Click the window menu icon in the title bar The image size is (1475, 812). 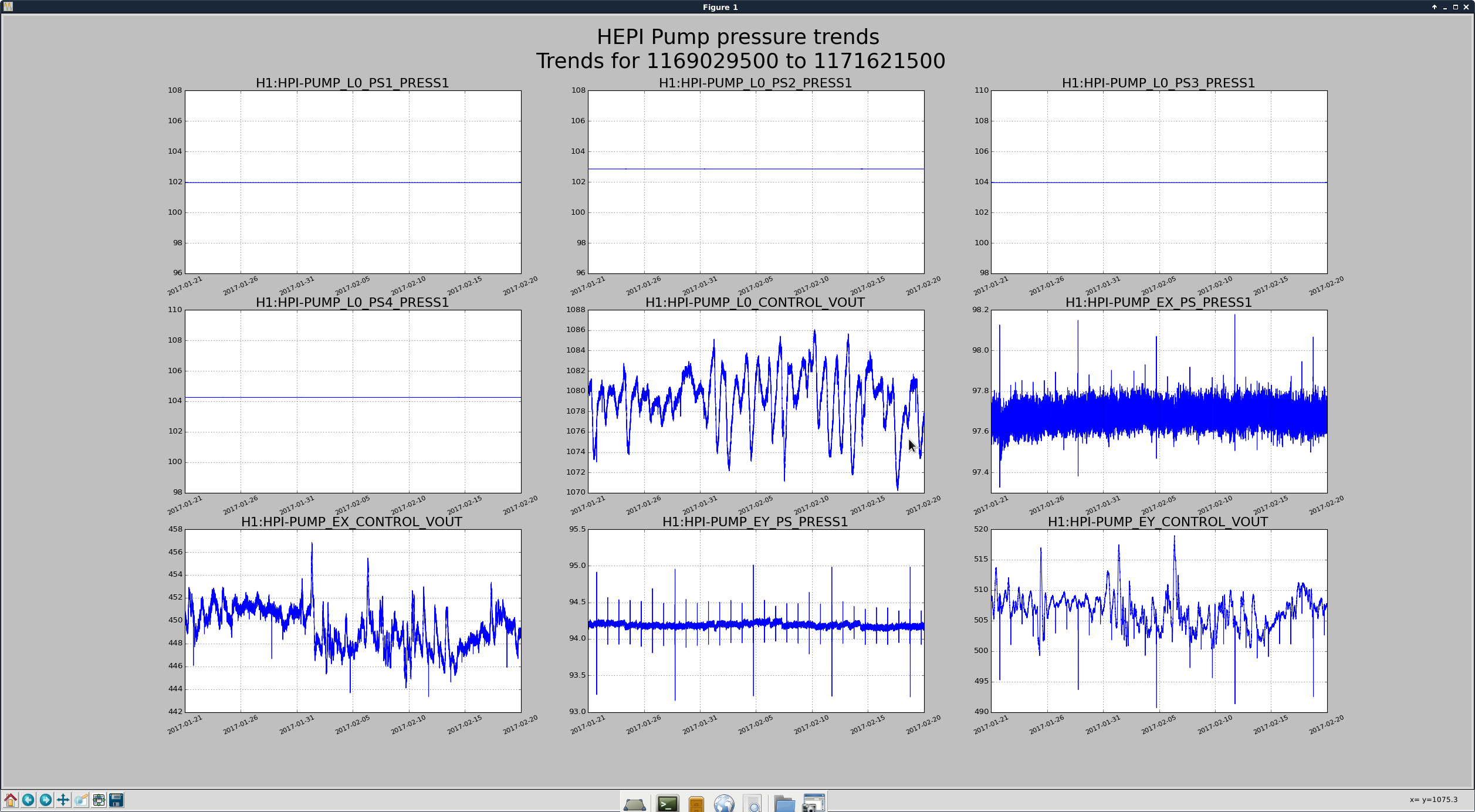[8, 7]
